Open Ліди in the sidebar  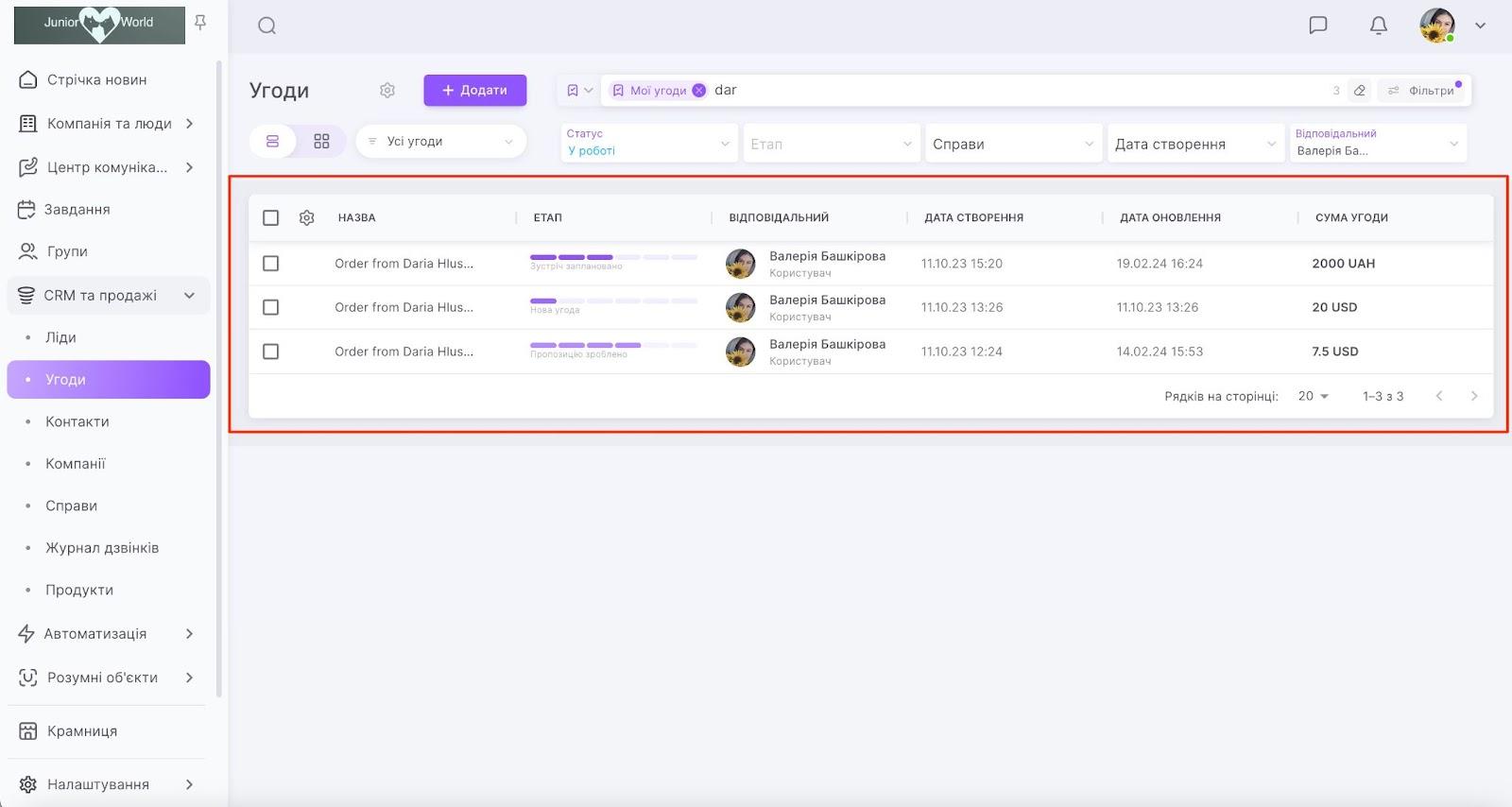pyautogui.click(x=60, y=337)
